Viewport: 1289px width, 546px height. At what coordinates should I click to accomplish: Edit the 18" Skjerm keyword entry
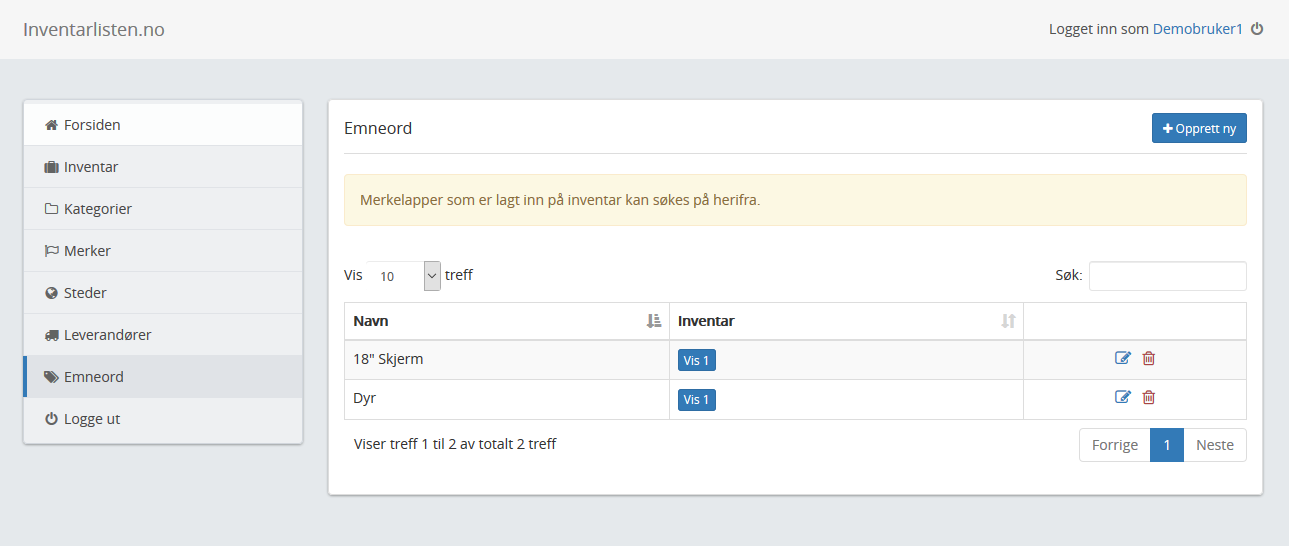tap(1123, 359)
